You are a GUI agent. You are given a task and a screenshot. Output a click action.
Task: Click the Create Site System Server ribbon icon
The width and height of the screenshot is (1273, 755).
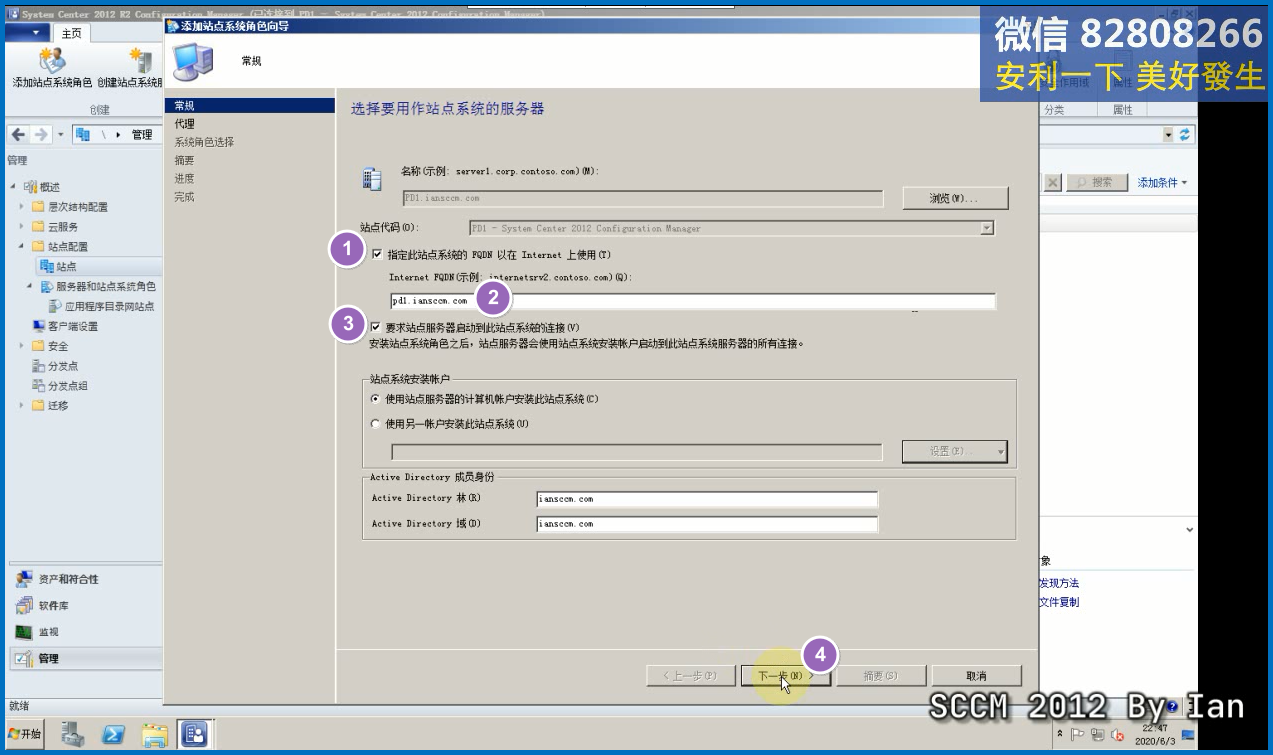143,60
